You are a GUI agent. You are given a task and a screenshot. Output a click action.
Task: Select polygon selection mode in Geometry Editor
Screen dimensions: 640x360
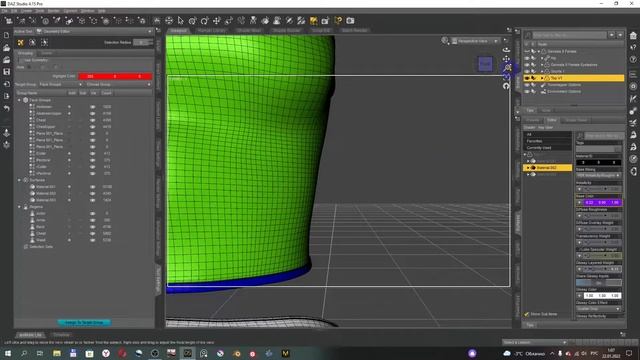point(20,42)
